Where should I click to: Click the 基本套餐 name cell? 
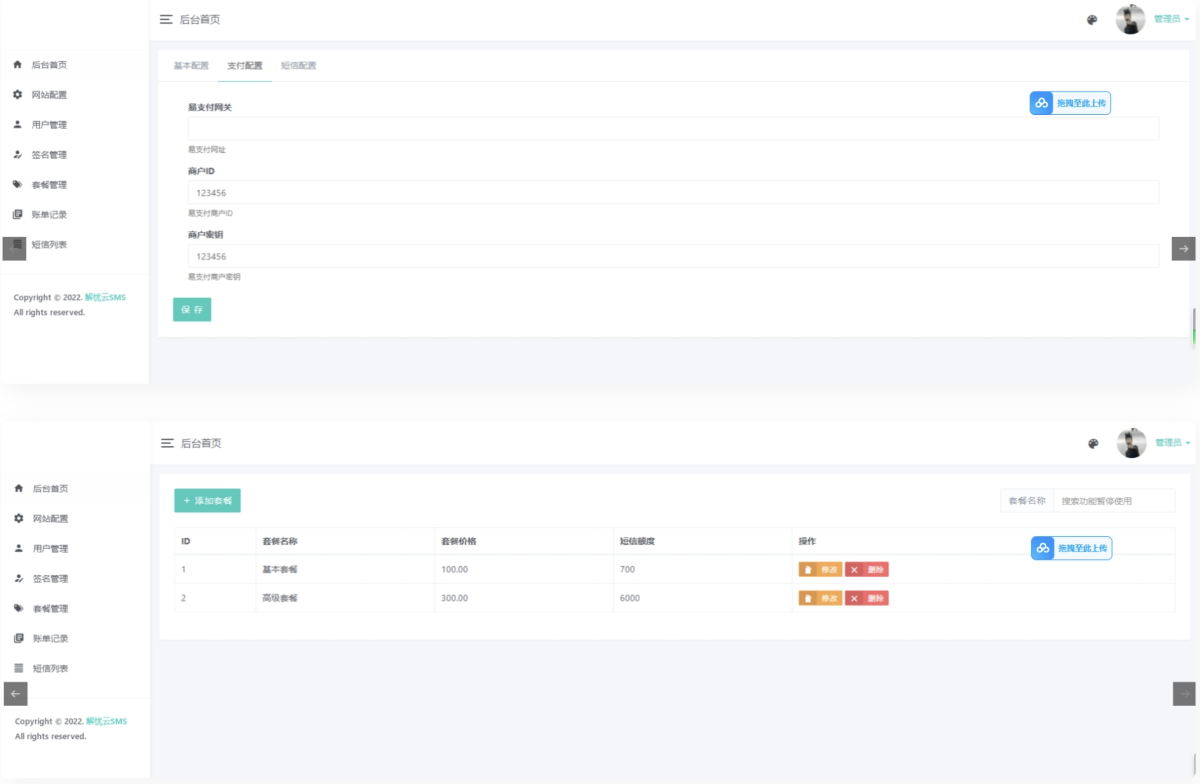click(345, 569)
